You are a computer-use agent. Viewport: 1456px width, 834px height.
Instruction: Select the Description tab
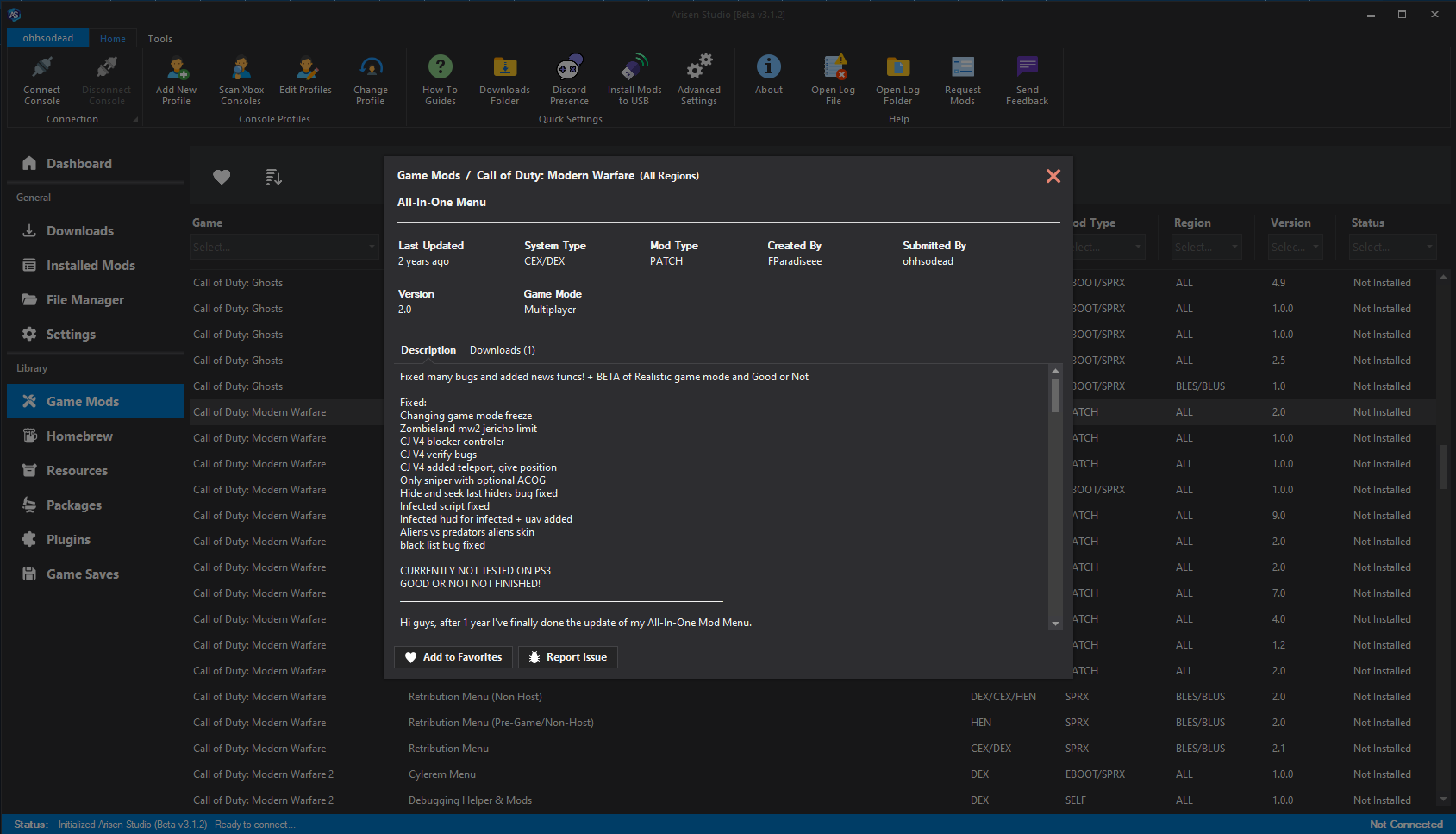point(428,350)
